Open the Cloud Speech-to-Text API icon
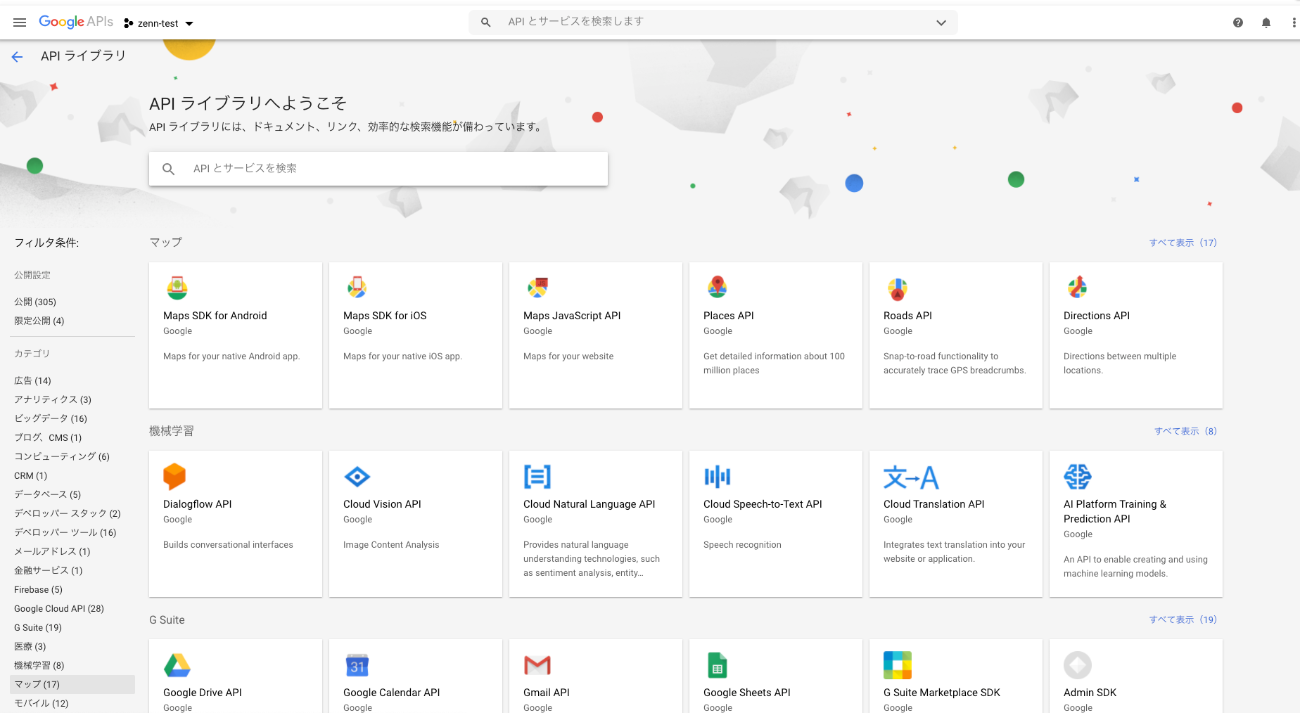 click(717, 476)
